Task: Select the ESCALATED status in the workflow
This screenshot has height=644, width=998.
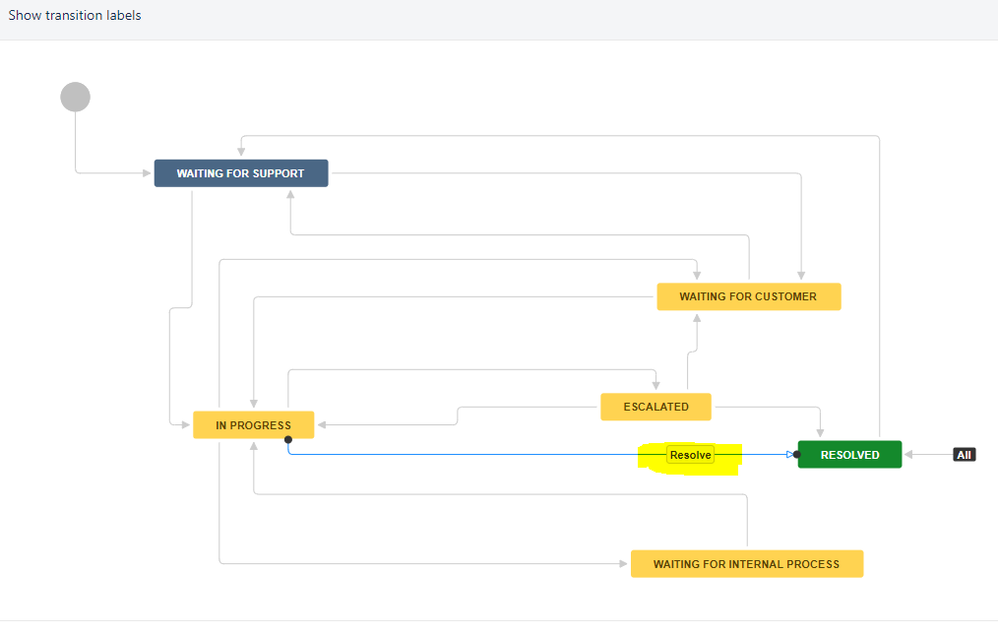Action: click(x=656, y=406)
